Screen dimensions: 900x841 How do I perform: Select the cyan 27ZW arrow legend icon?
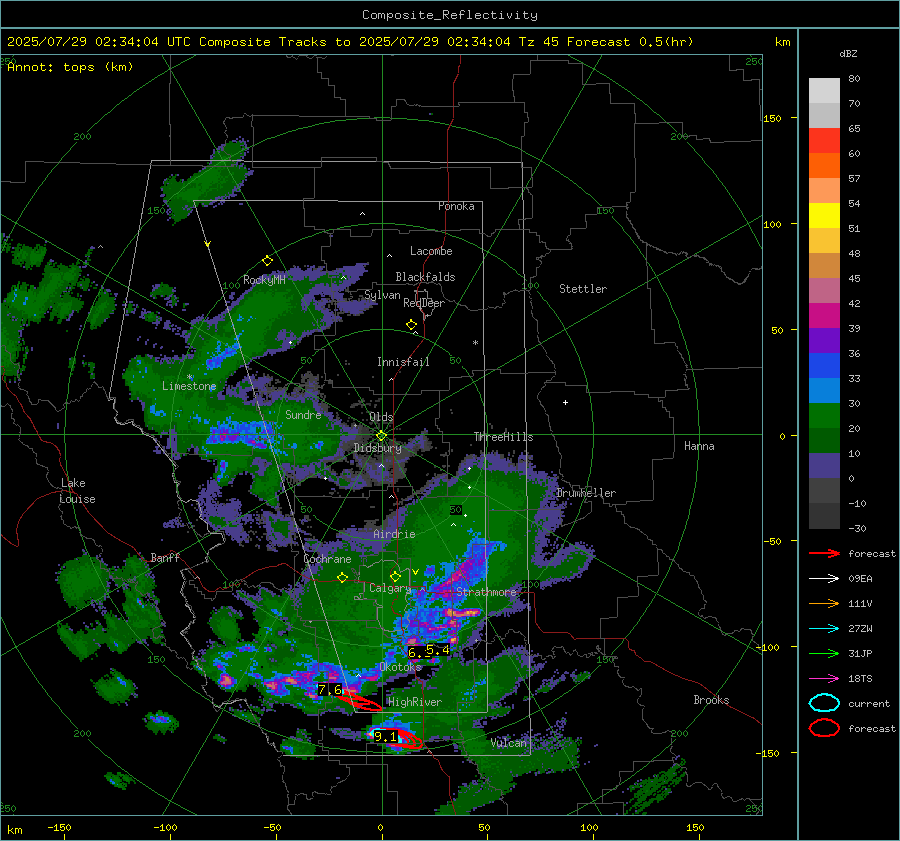(x=824, y=629)
